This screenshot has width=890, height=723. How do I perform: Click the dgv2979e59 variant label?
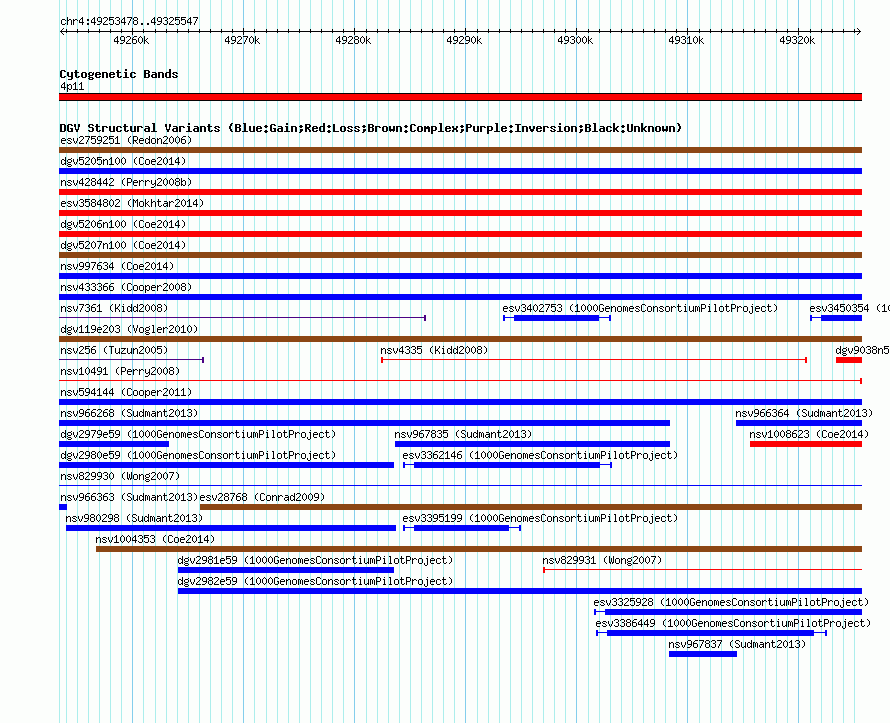coord(198,434)
